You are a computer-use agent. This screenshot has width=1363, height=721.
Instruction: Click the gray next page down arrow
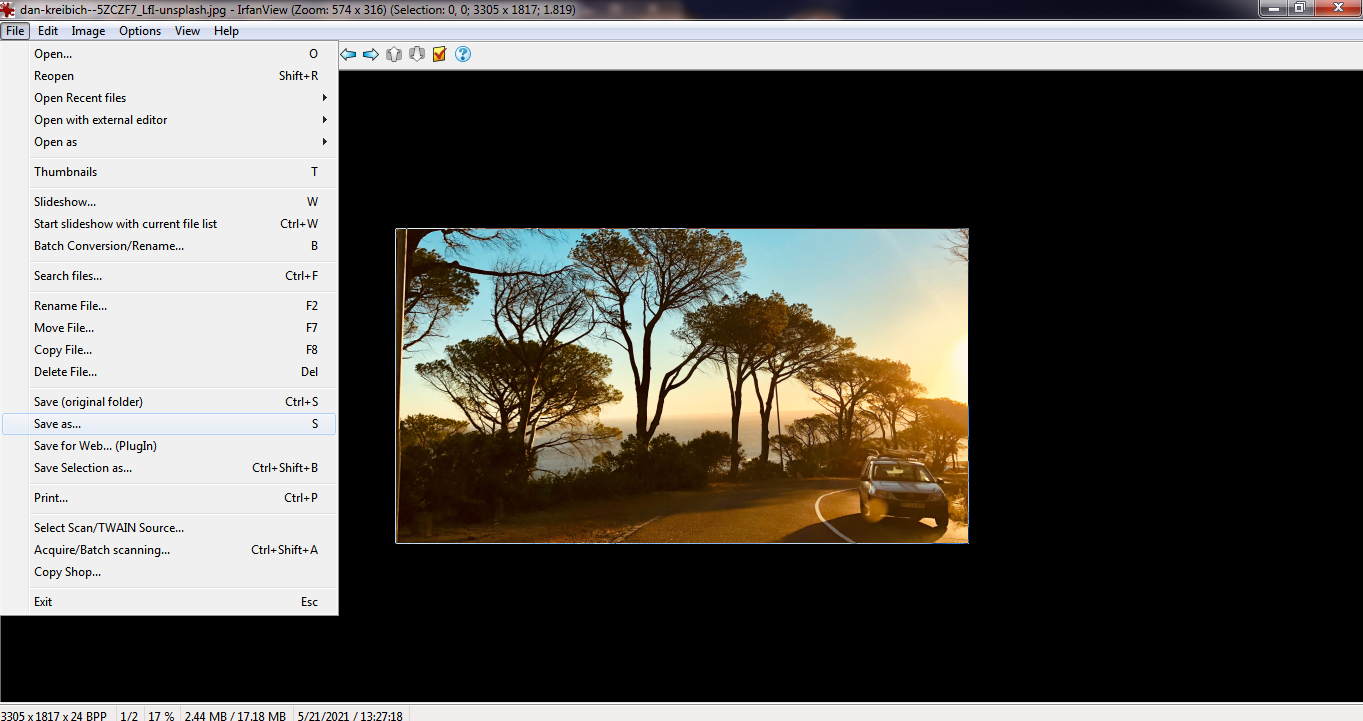[417, 54]
